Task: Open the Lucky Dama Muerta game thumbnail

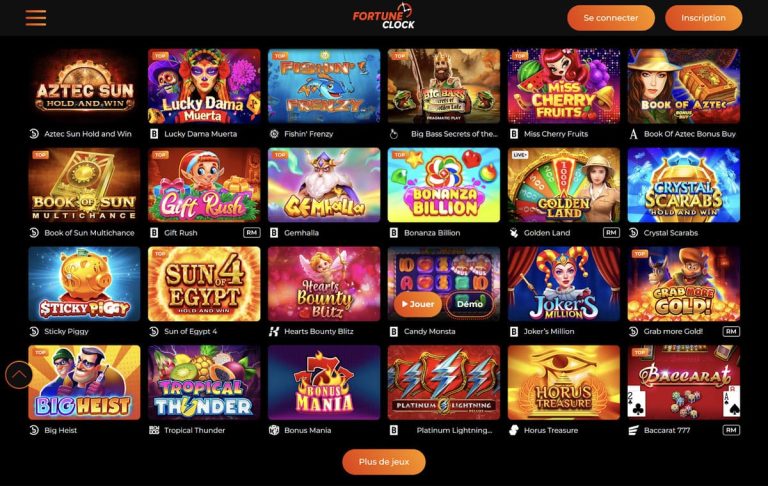Action: 204,86
